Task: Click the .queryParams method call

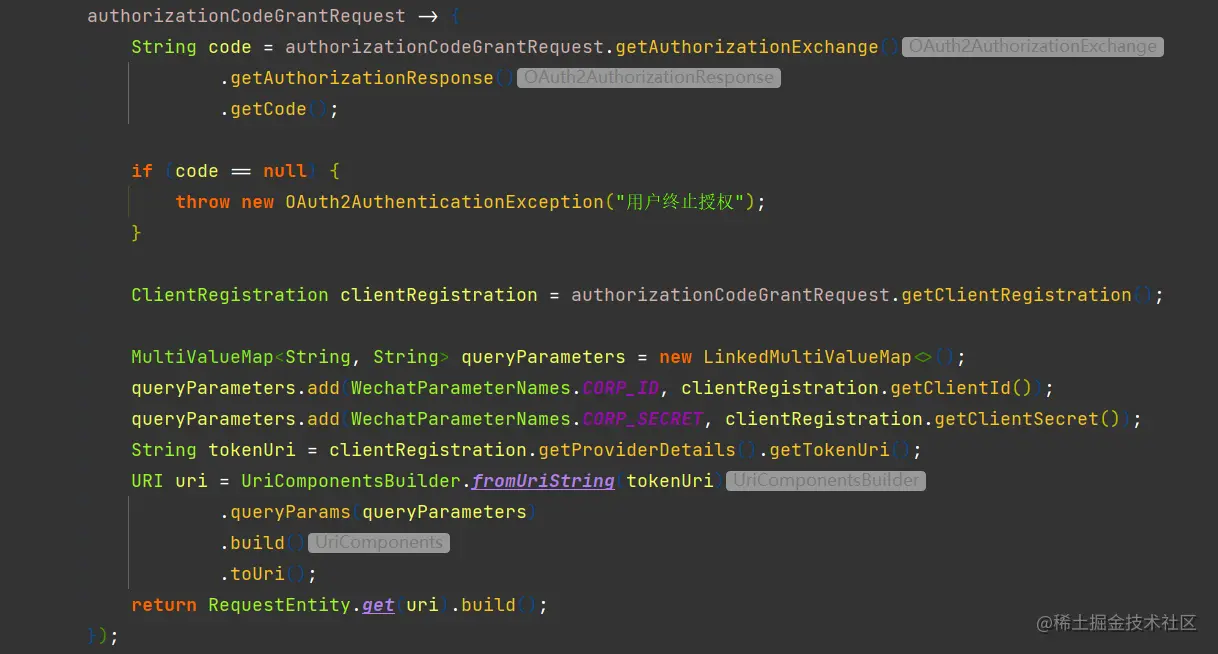Action: [x=285, y=512]
